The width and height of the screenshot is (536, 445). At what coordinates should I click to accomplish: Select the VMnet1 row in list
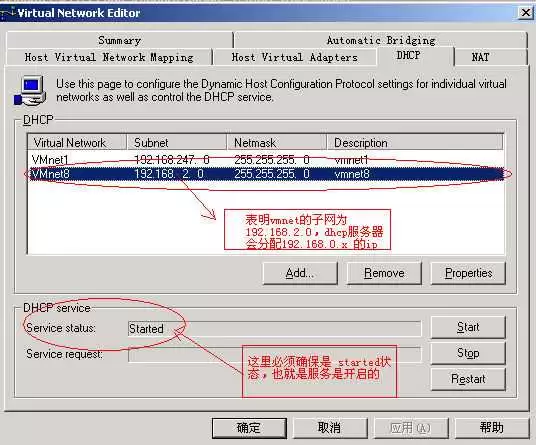pyautogui.click(x=266, y=160)
